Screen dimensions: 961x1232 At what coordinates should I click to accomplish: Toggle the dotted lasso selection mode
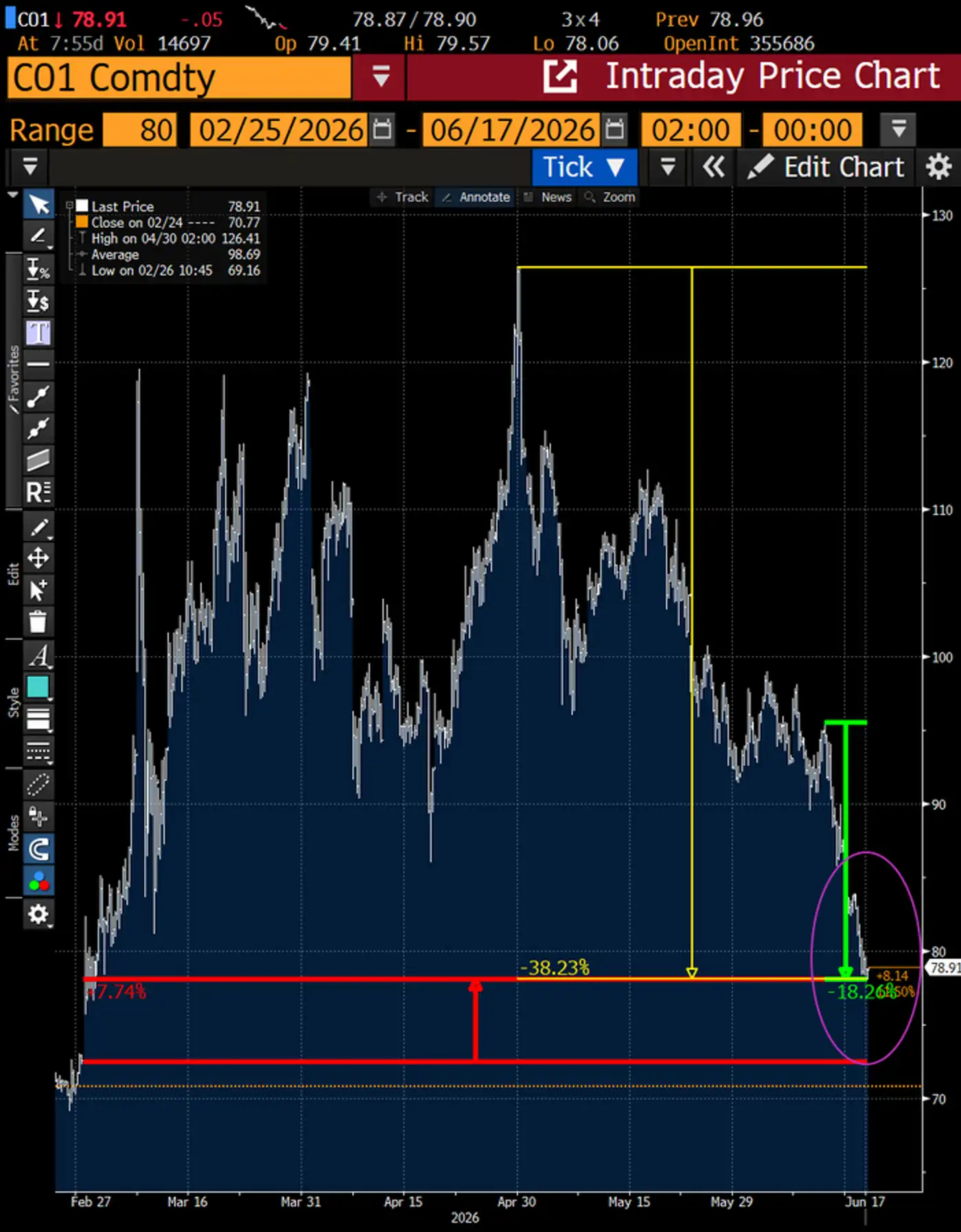point(38,784)
